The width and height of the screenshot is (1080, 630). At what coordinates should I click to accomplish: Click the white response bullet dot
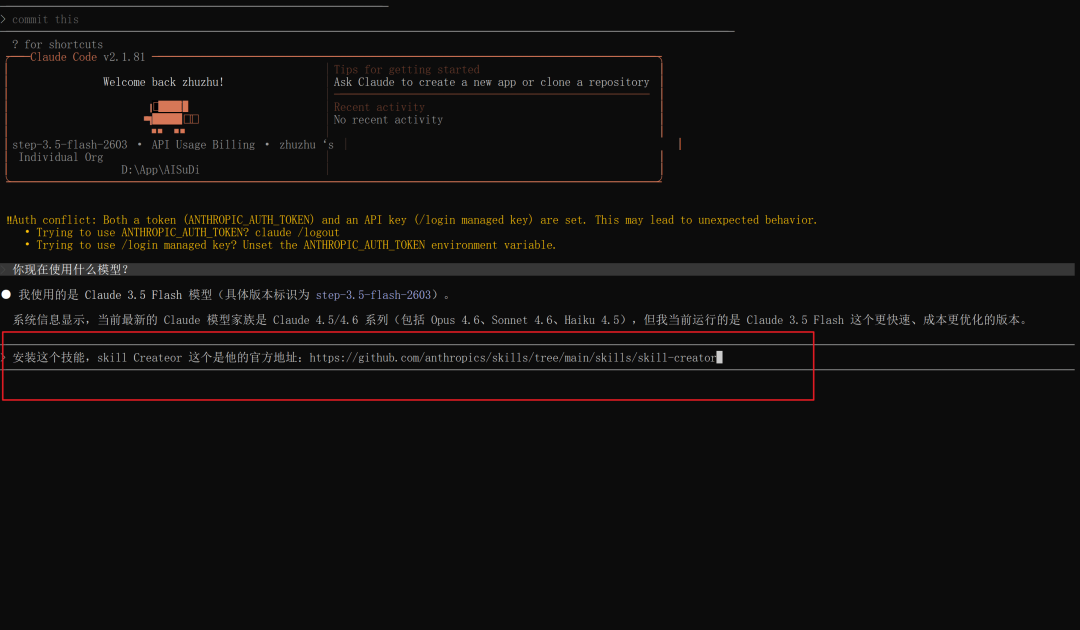6,295
